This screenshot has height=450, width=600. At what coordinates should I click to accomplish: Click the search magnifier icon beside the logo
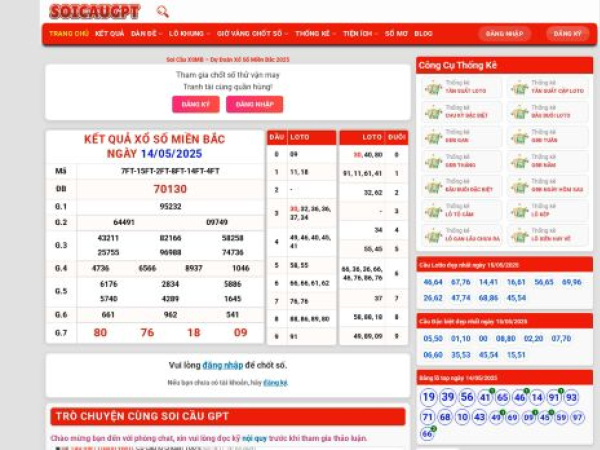coord(162,12)
